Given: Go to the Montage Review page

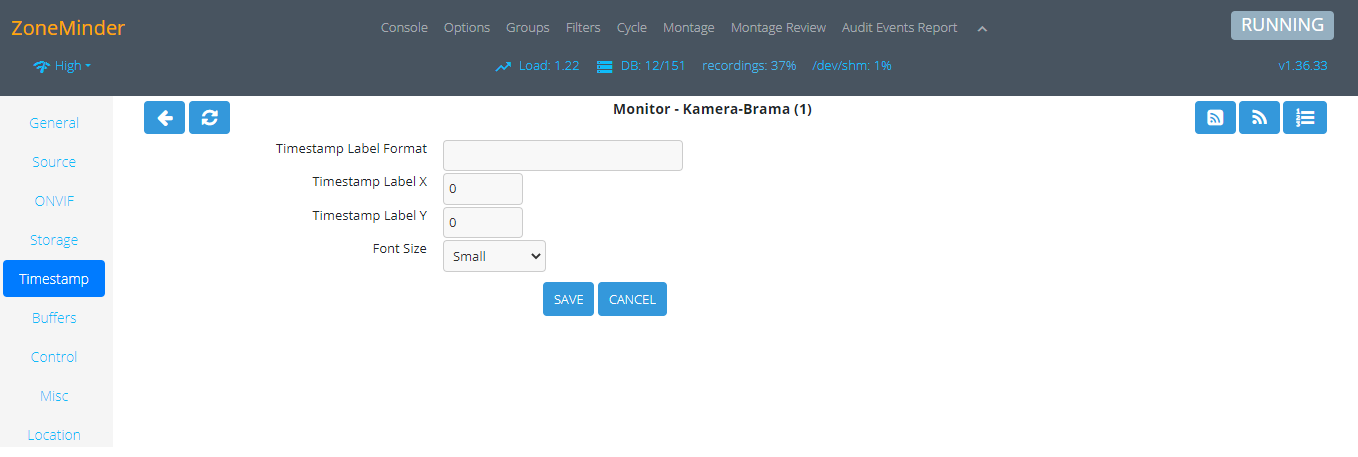Looking at the screenshot, I should coord(778,28).
